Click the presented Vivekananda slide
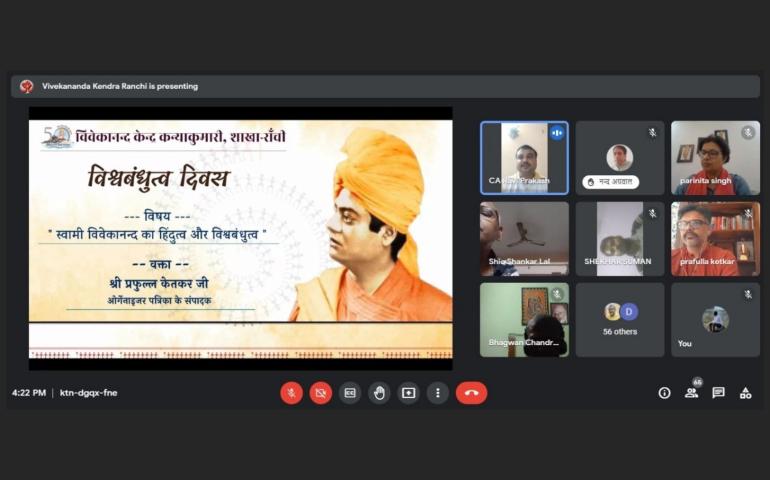 (241, 238)
